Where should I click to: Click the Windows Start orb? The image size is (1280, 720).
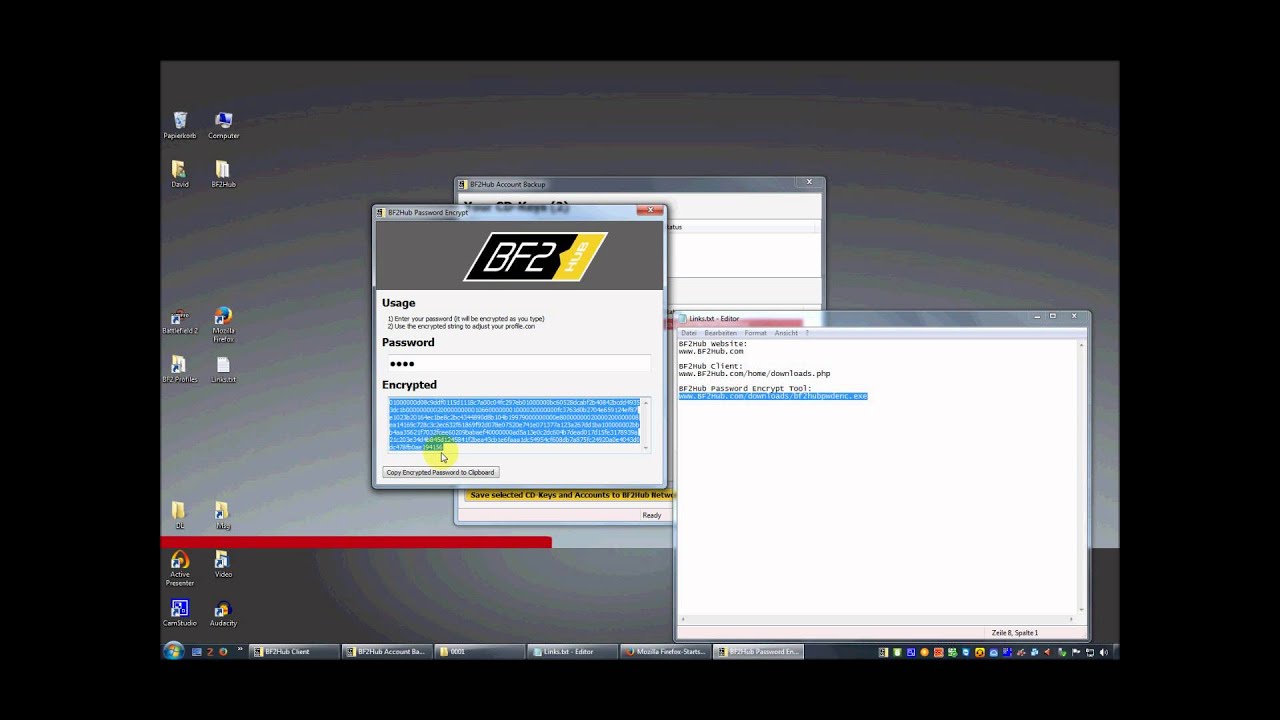click(174, 651)
